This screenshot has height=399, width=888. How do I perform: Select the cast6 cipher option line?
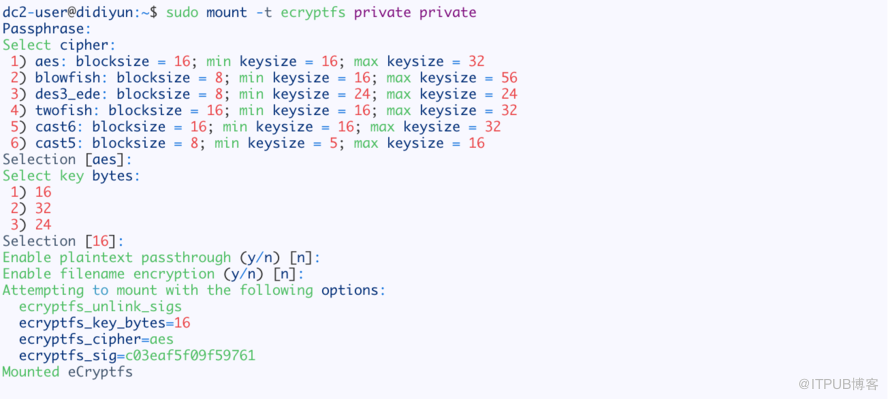[x=255, y=127]
